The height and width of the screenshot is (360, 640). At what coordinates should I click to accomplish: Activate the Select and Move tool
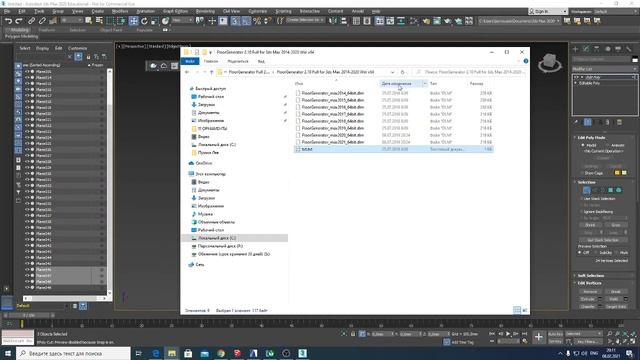pos(133,21)
